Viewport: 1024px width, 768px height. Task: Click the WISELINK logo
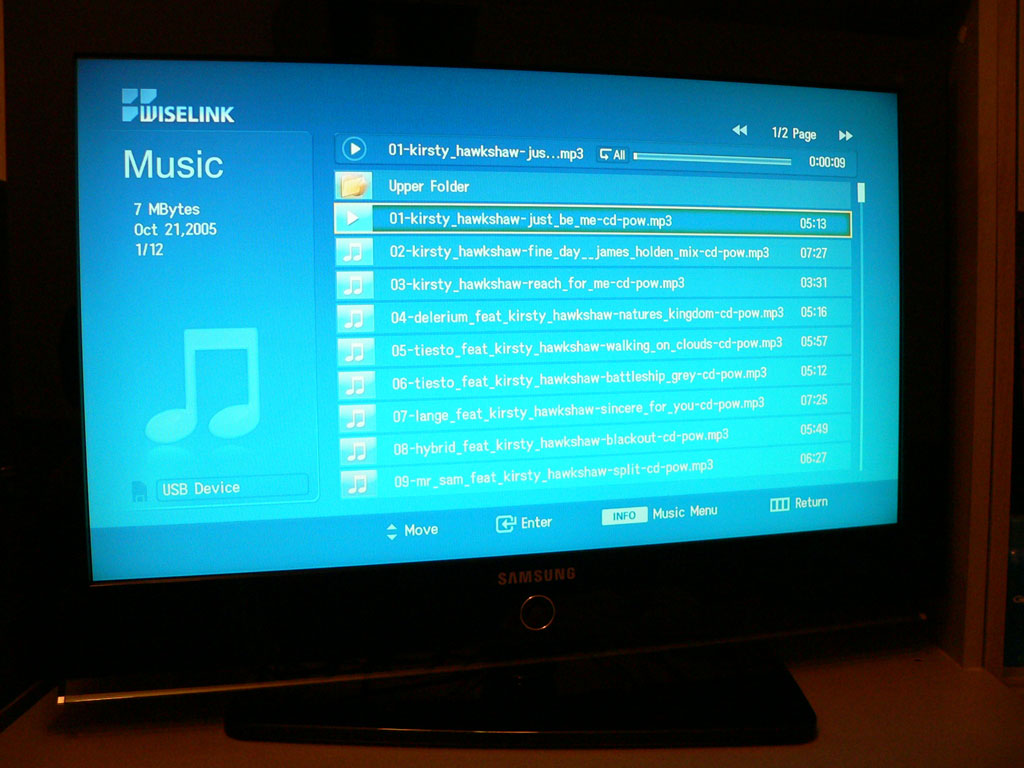(x=178, y=106)
